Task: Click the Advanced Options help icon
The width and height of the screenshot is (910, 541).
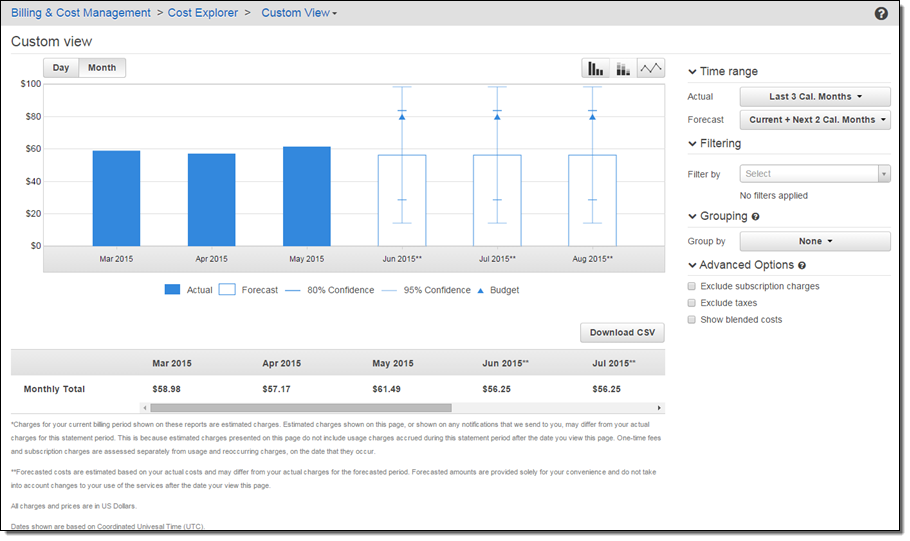Action: 802,266
